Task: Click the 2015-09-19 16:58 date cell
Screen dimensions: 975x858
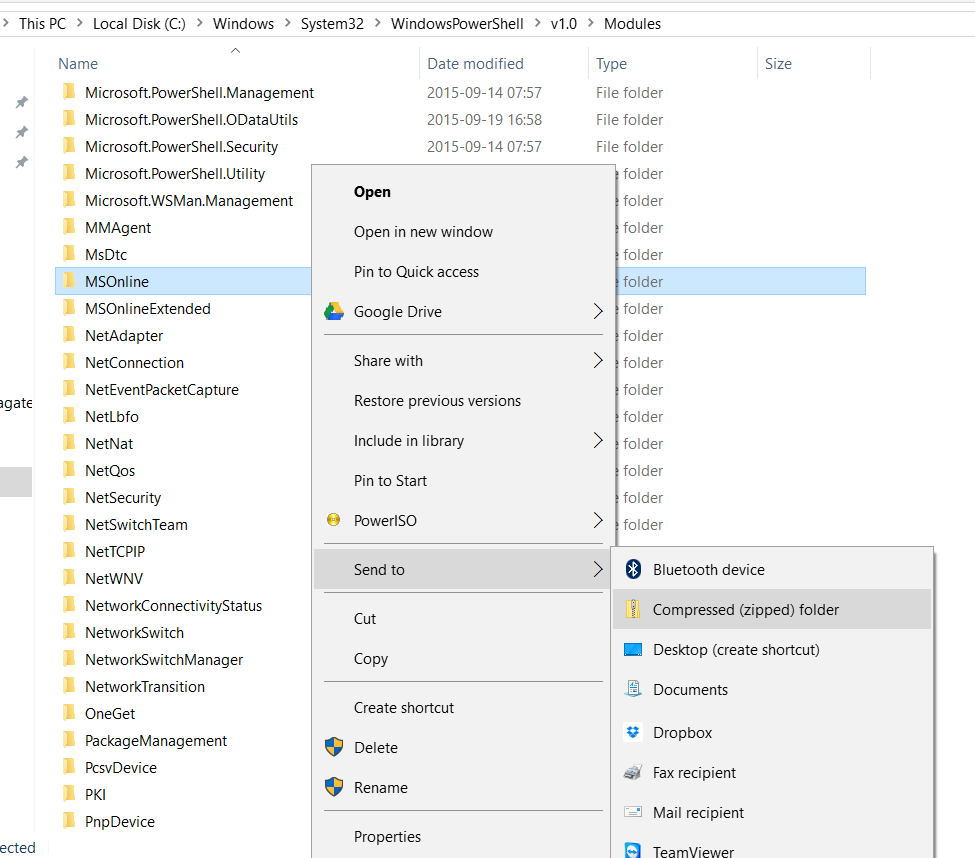Action: (484, 119)
